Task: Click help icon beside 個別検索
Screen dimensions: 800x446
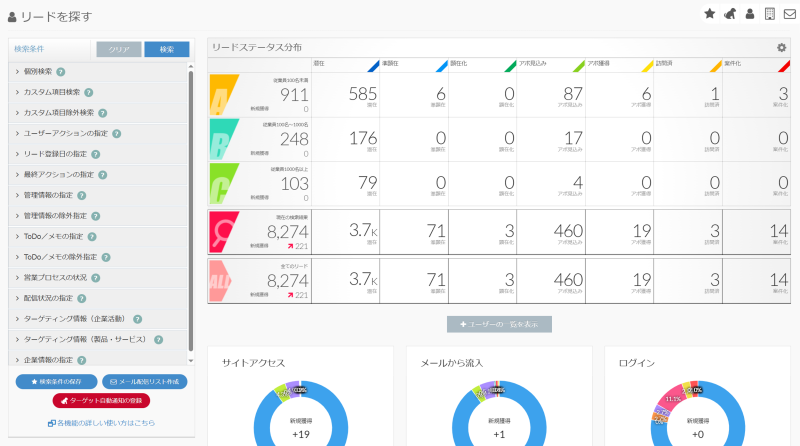Action: pos(61,72)
